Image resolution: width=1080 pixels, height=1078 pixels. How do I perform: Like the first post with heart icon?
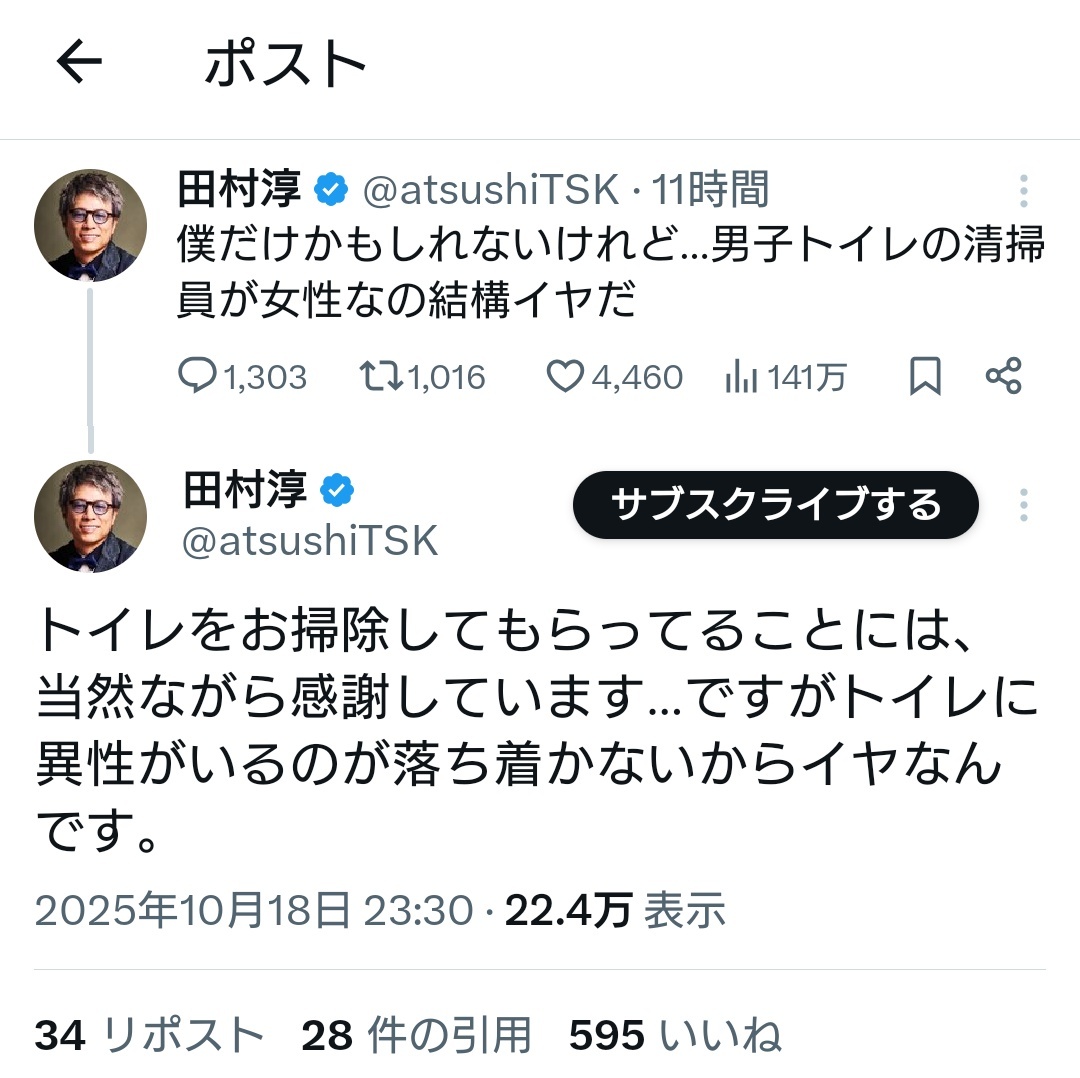click(x=565, y=376)
